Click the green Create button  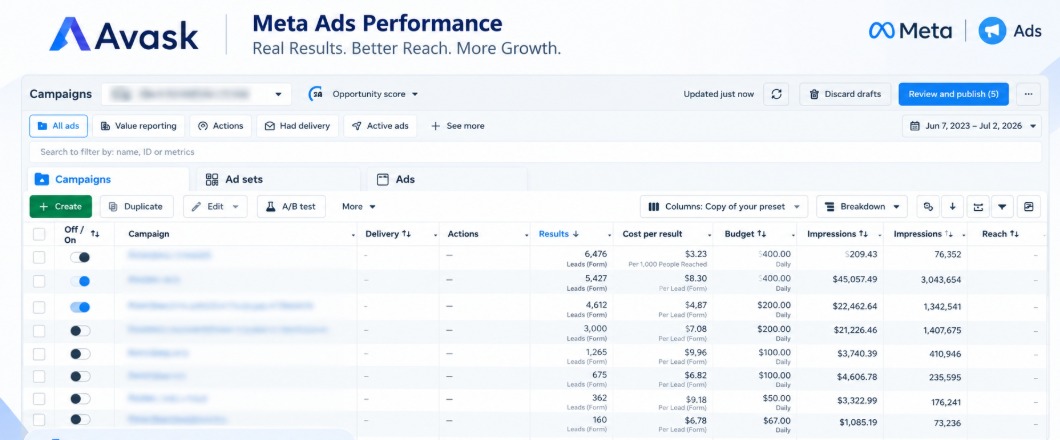click(x=61, y=207)
